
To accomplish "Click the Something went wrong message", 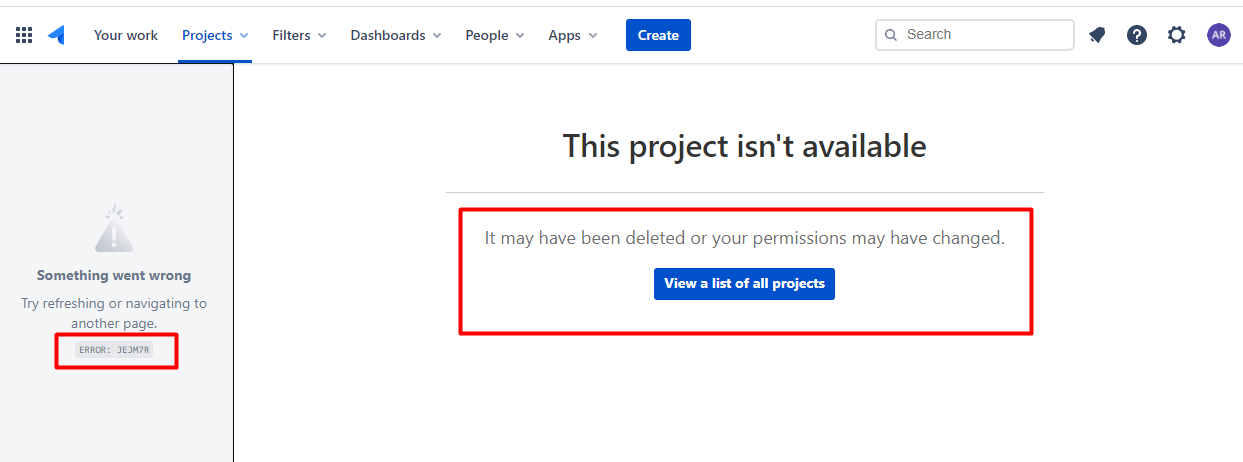I will [114, 275].
